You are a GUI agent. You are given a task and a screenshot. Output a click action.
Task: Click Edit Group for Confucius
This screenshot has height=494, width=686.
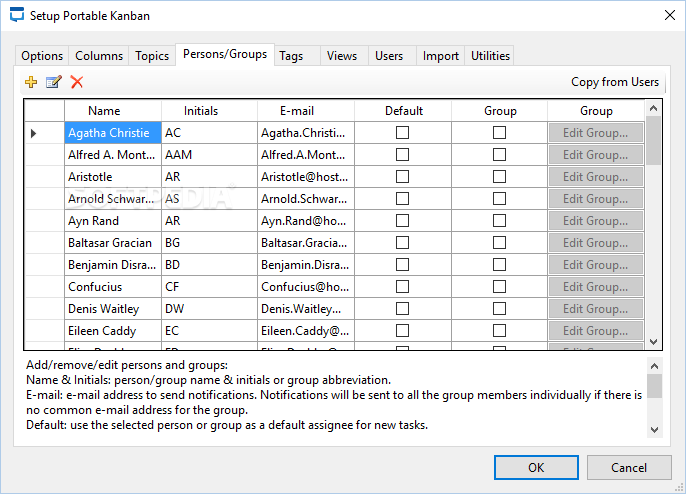tap(595, 287)
